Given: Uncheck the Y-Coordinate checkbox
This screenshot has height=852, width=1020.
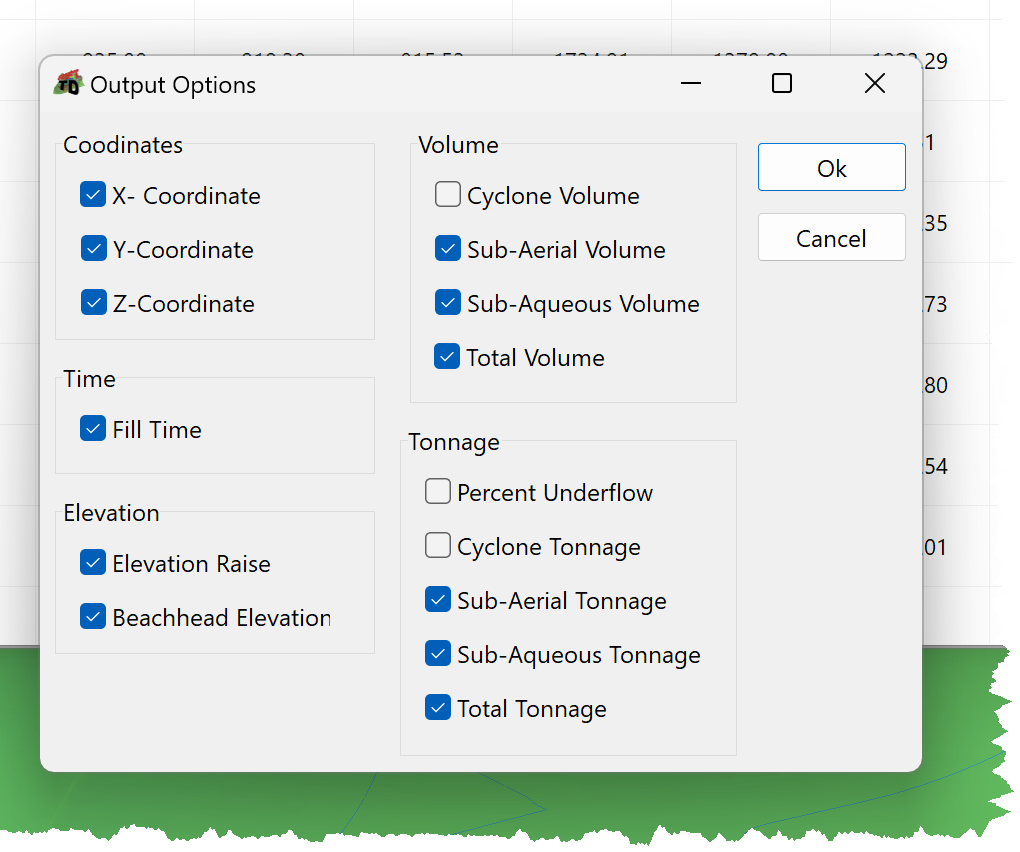Looking at the screenshot, I should click(93, 248).
